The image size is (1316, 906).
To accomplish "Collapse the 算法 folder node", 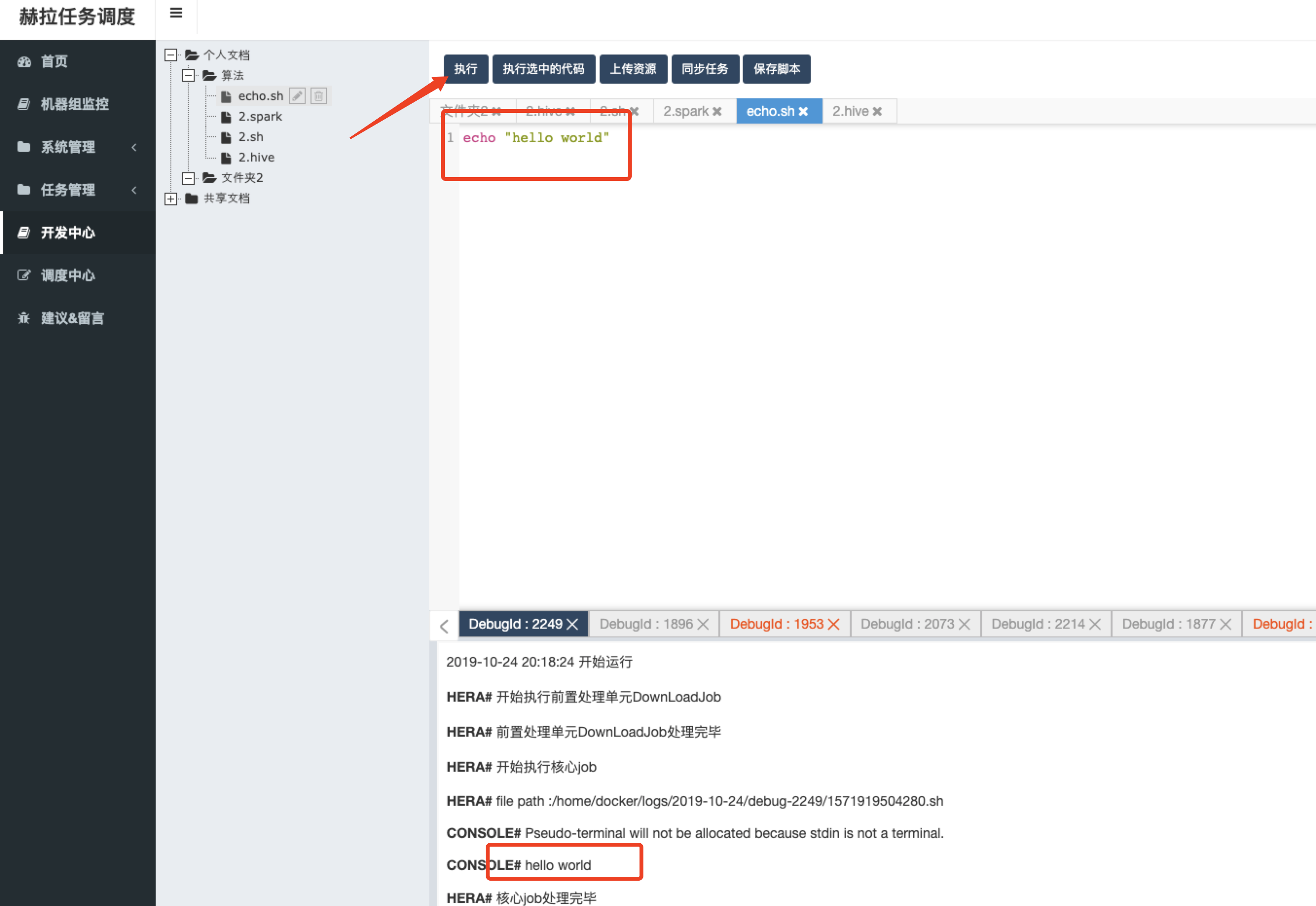I will click(x=188, y=75).
